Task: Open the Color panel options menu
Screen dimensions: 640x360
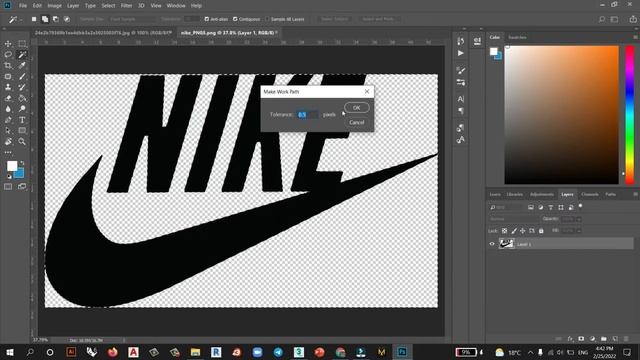Action: tap(636, 37)
